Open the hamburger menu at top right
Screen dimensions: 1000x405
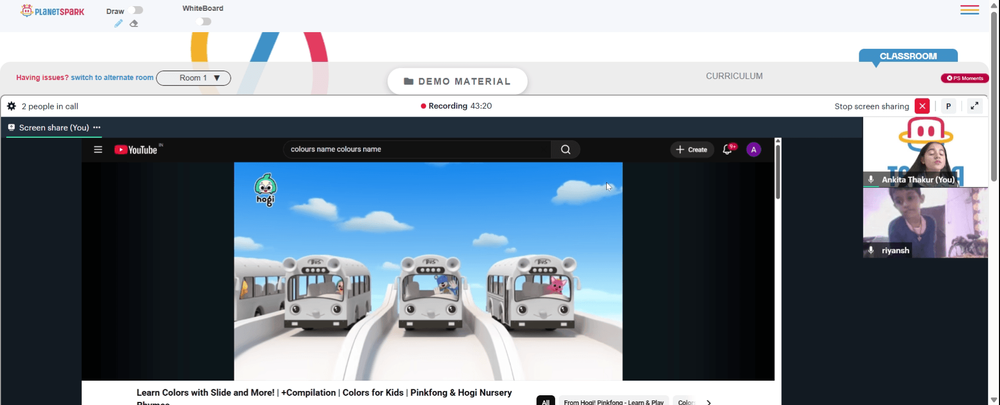969,10
